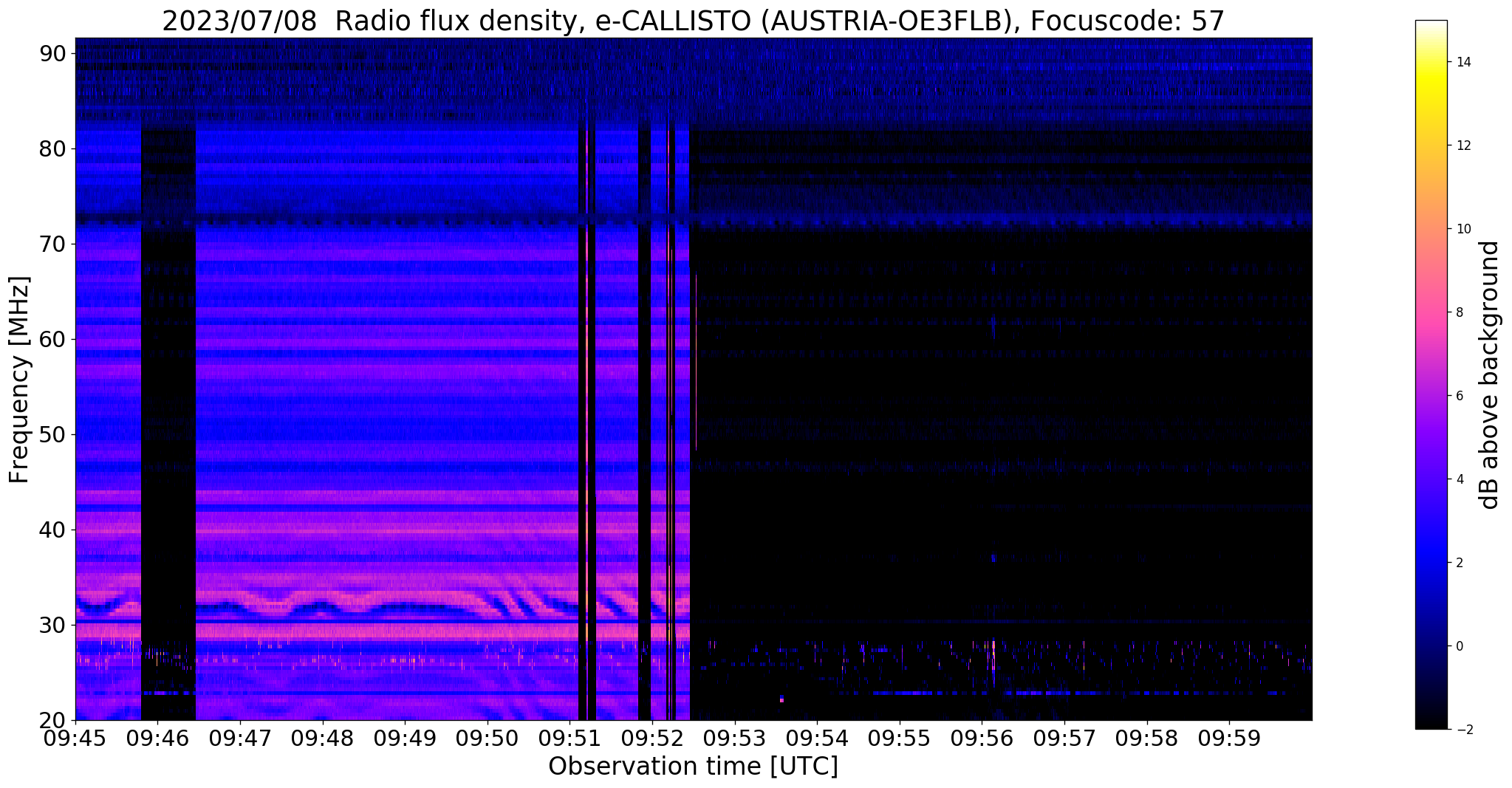
Task: Click the 50 MHz frequency tick label
Action: tap(52, 434)
